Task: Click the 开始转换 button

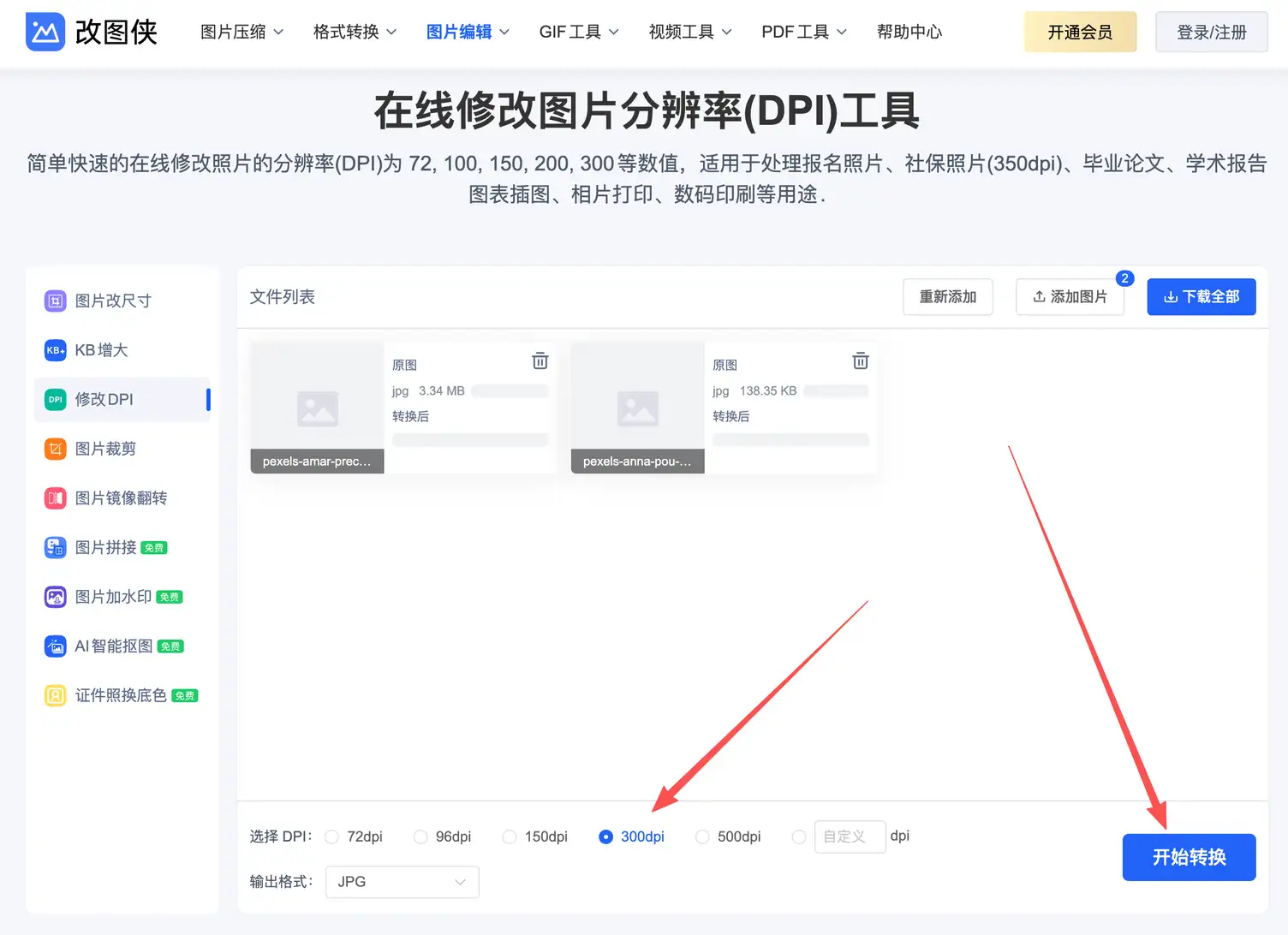Action: coord(1189,857)
